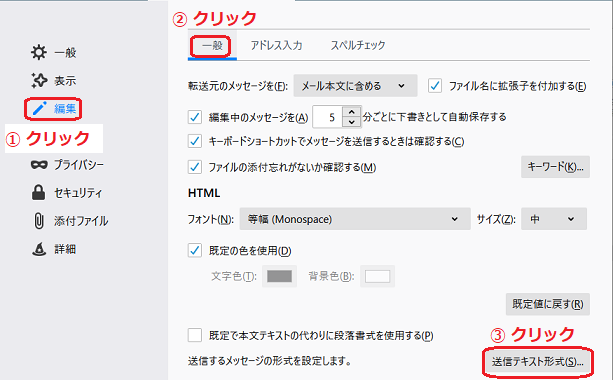Open the サイズ dropdown showing 中

point(554,219)
